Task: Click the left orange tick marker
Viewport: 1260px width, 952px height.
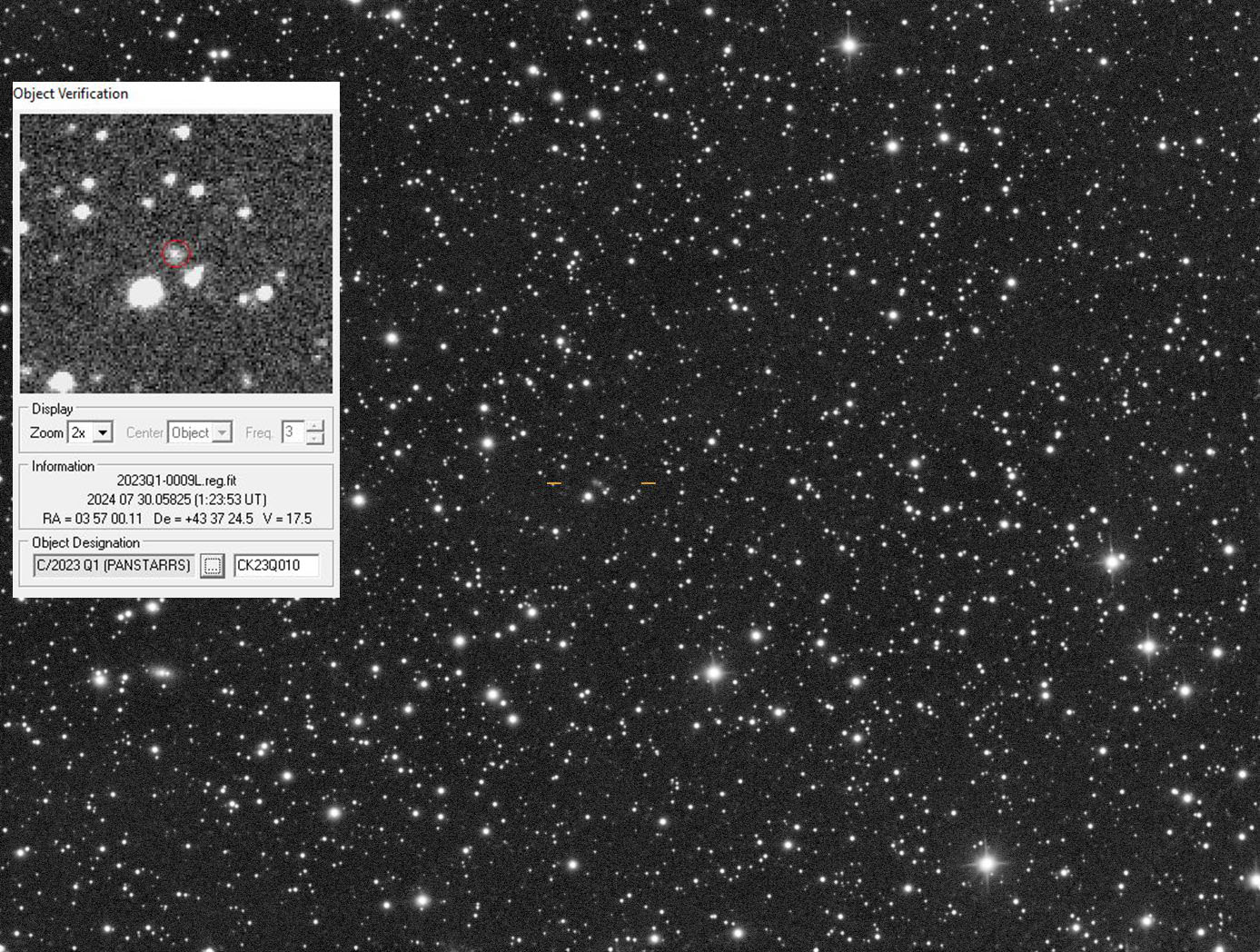Action: [x=554, y=483]
